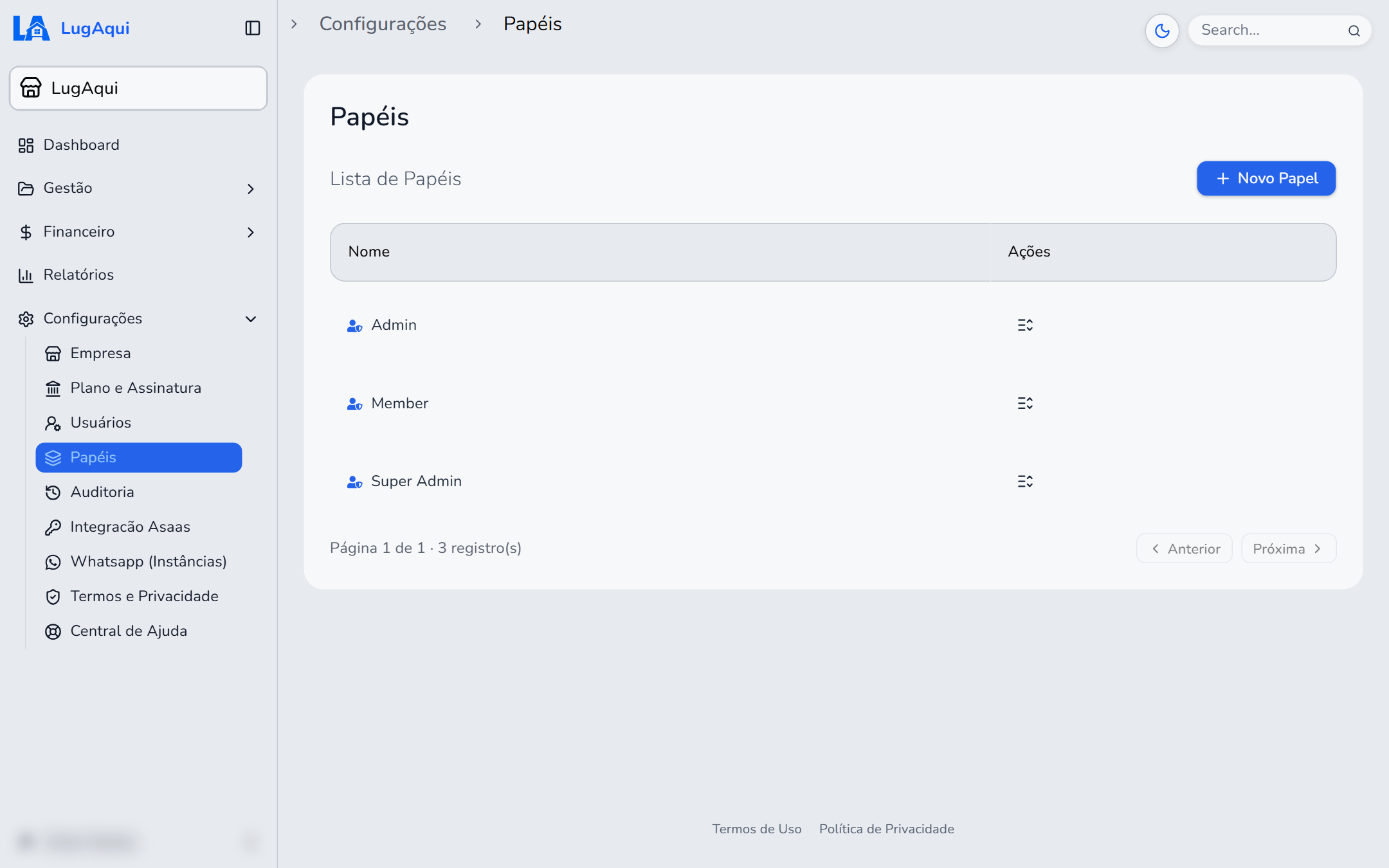Click the Financeiro dollar icon
This screenshot has width=1389, height=868.
26,232
